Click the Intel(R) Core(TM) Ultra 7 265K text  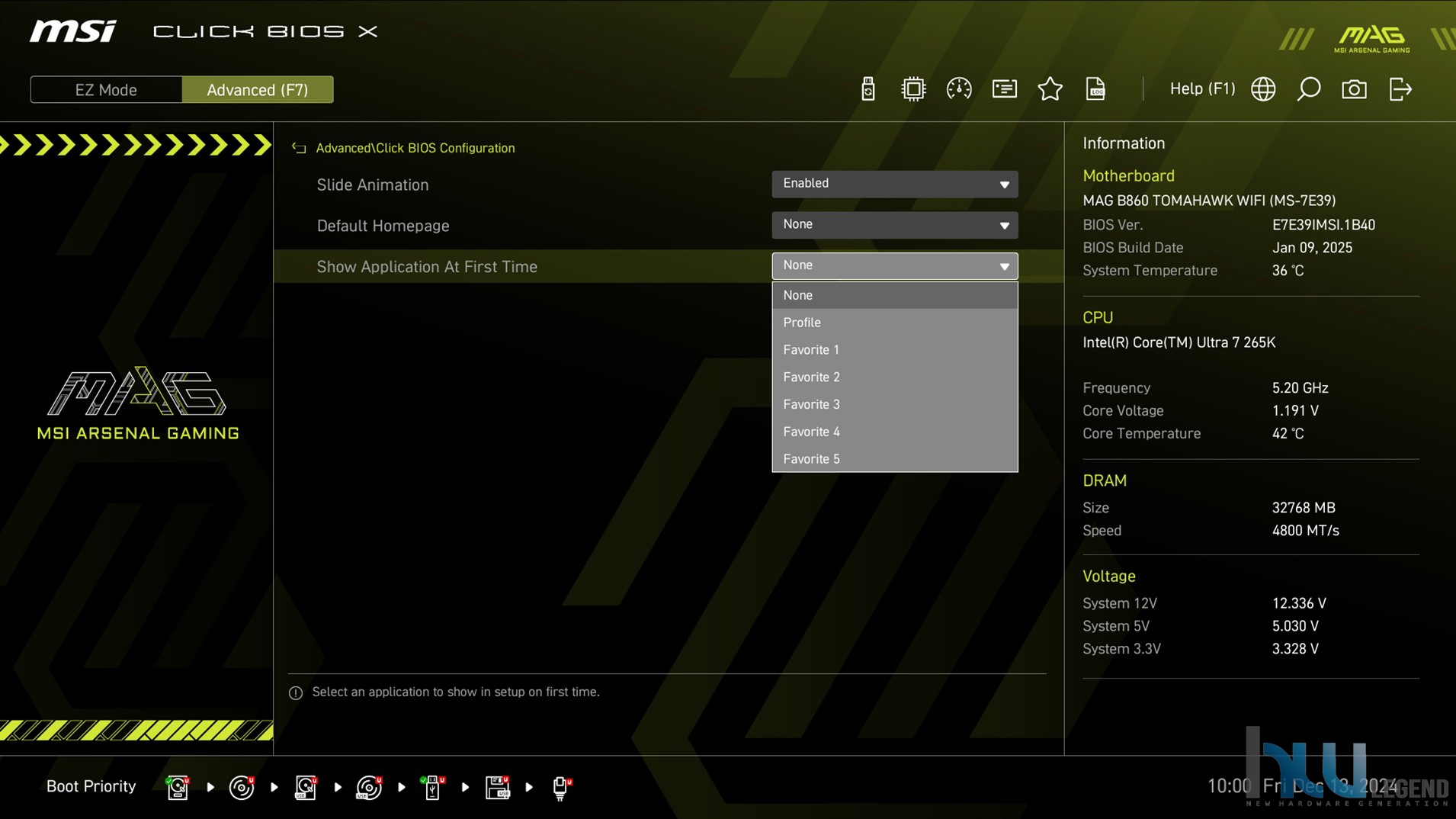point(1179,342)
